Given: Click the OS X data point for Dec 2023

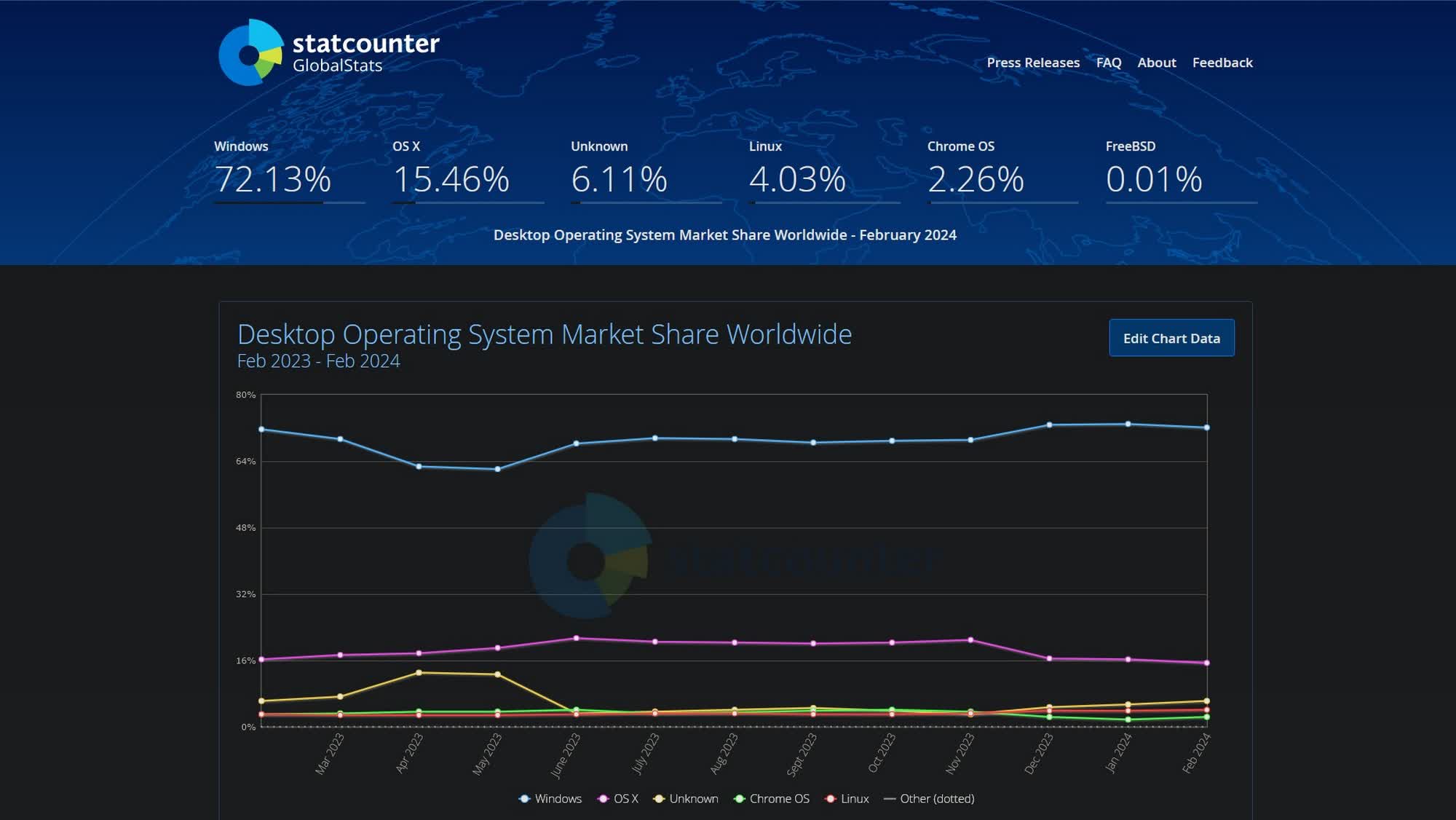Looking at the screenshot, I should tap(1049, 658).
